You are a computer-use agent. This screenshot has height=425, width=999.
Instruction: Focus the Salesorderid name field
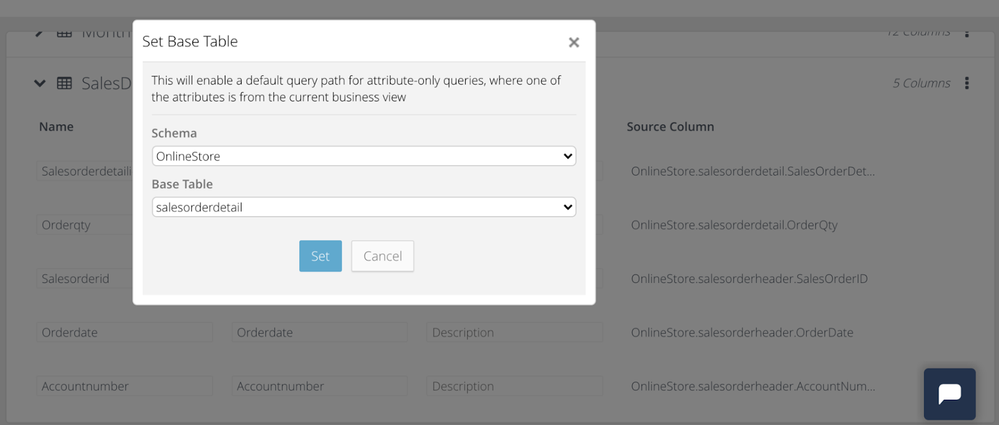tap(86, 279)
